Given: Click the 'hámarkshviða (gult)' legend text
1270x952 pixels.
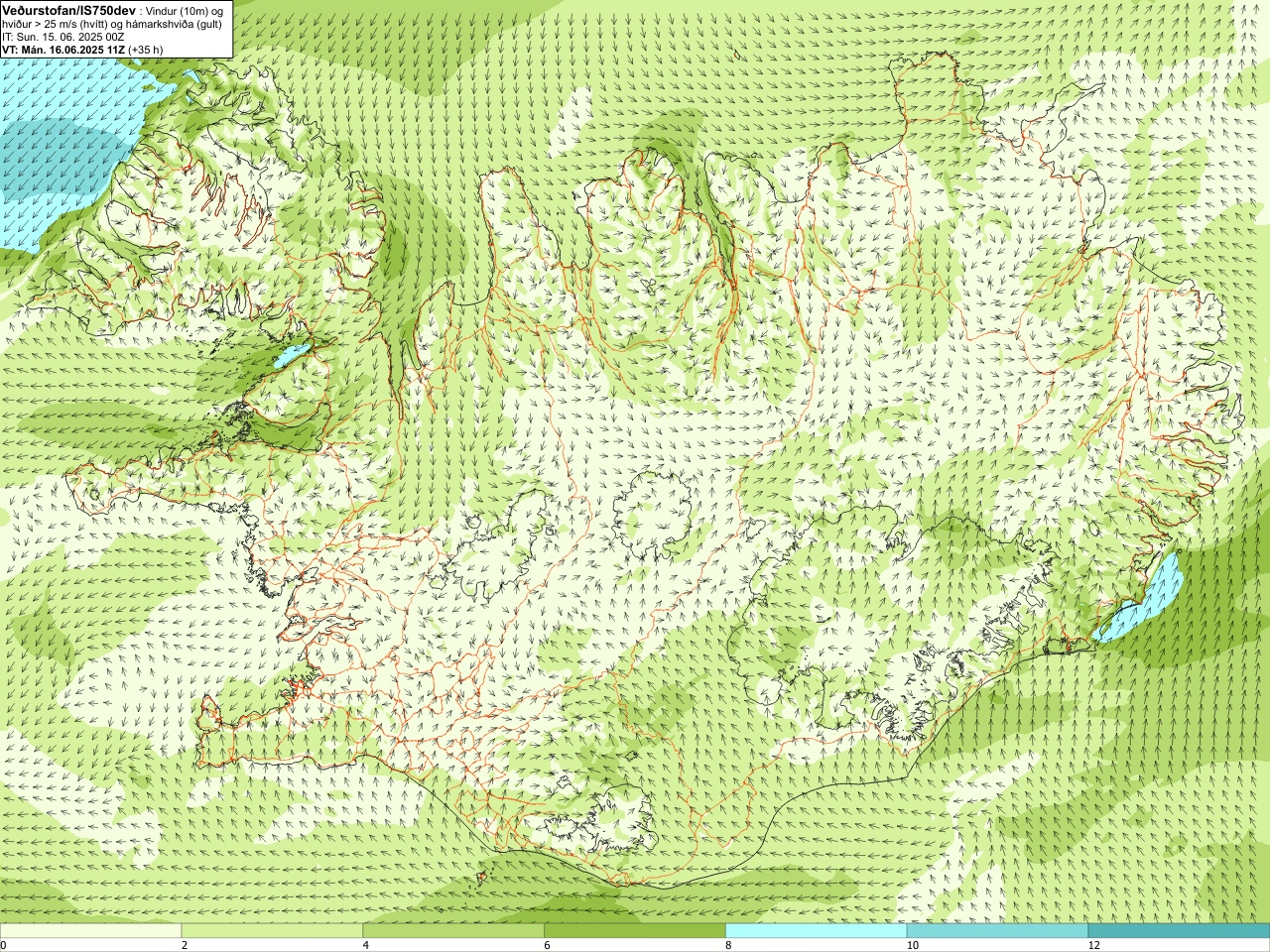Looking at the screenshot, I should pyautogui.click(x=174, y=25).
